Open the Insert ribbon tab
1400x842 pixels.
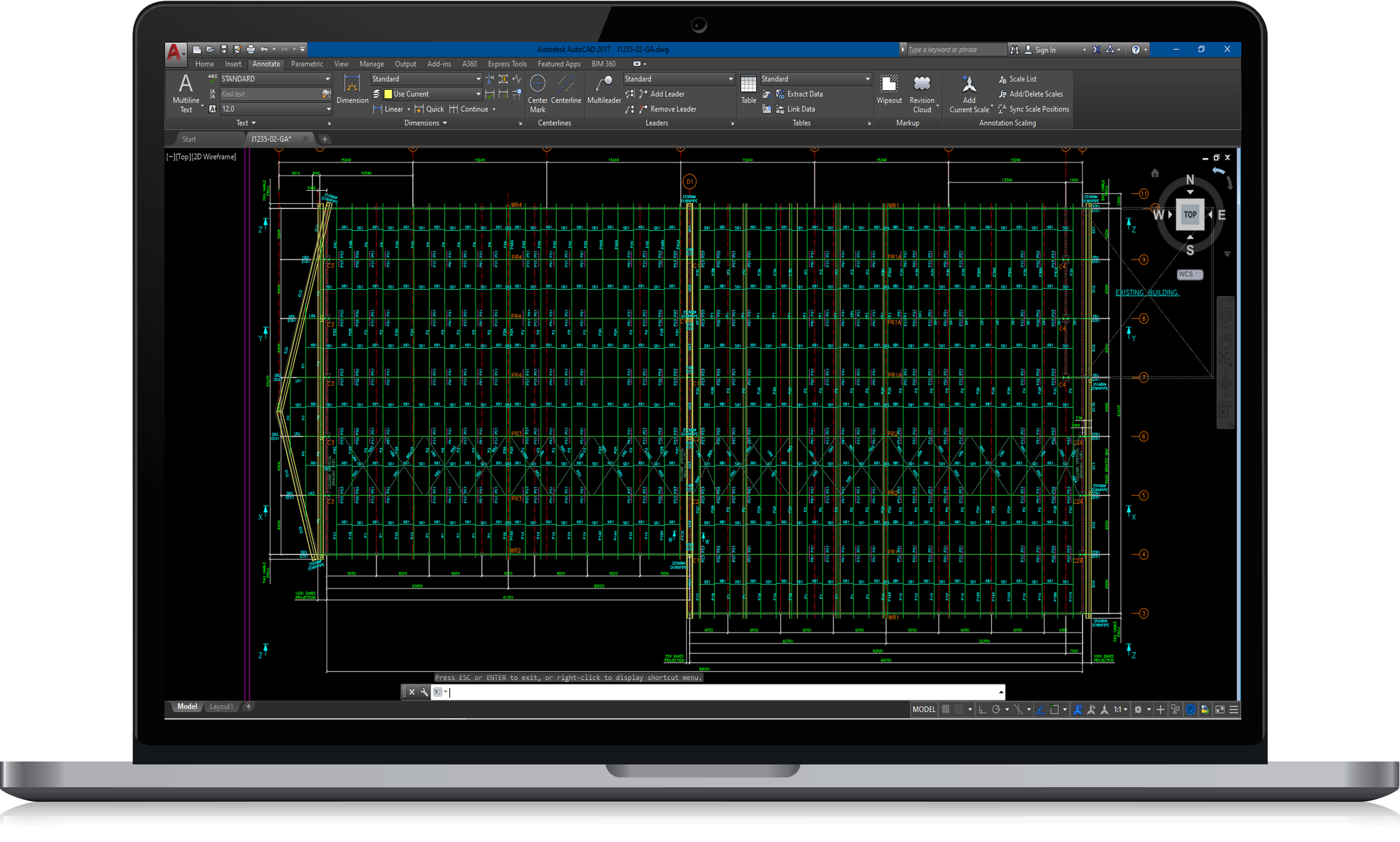[233, 64]
